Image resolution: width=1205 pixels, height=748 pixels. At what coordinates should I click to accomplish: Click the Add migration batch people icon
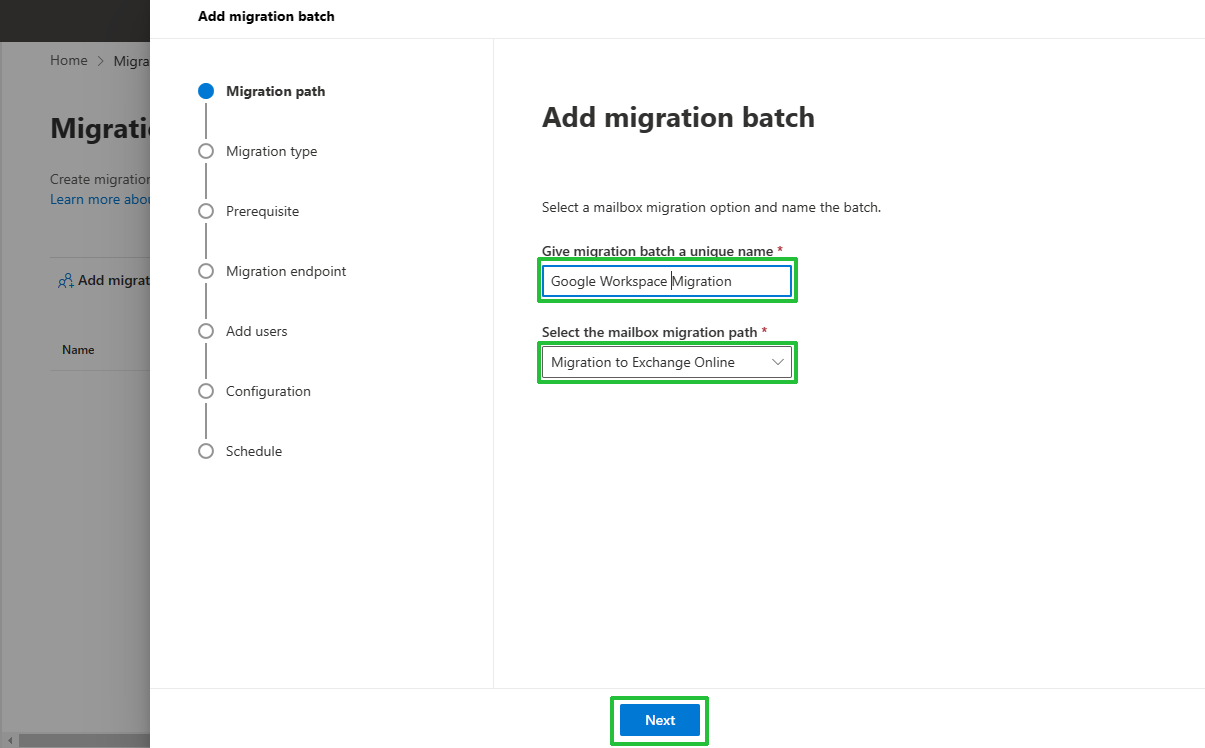coord(65,281)
